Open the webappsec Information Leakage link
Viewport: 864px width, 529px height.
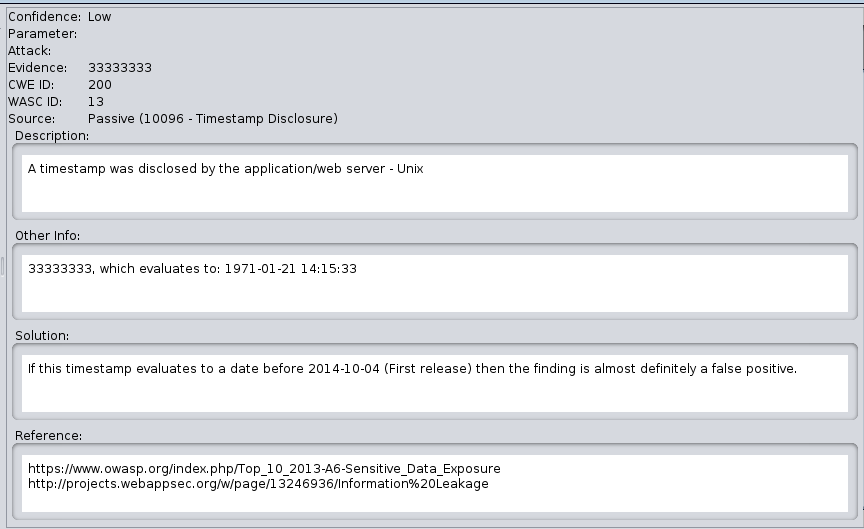(258, 485)
